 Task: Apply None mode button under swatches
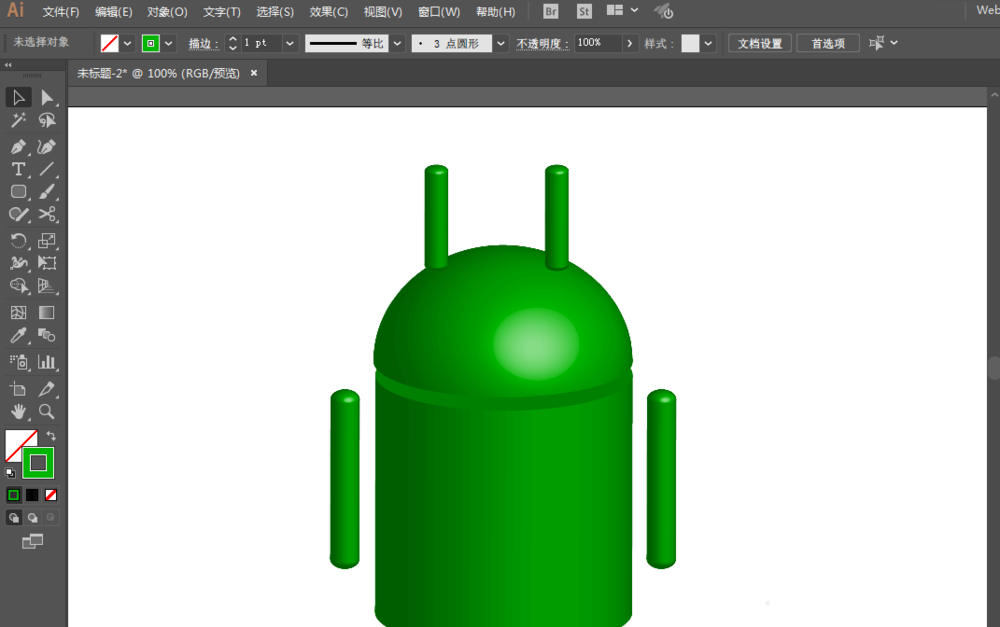[x=50, y=495]
